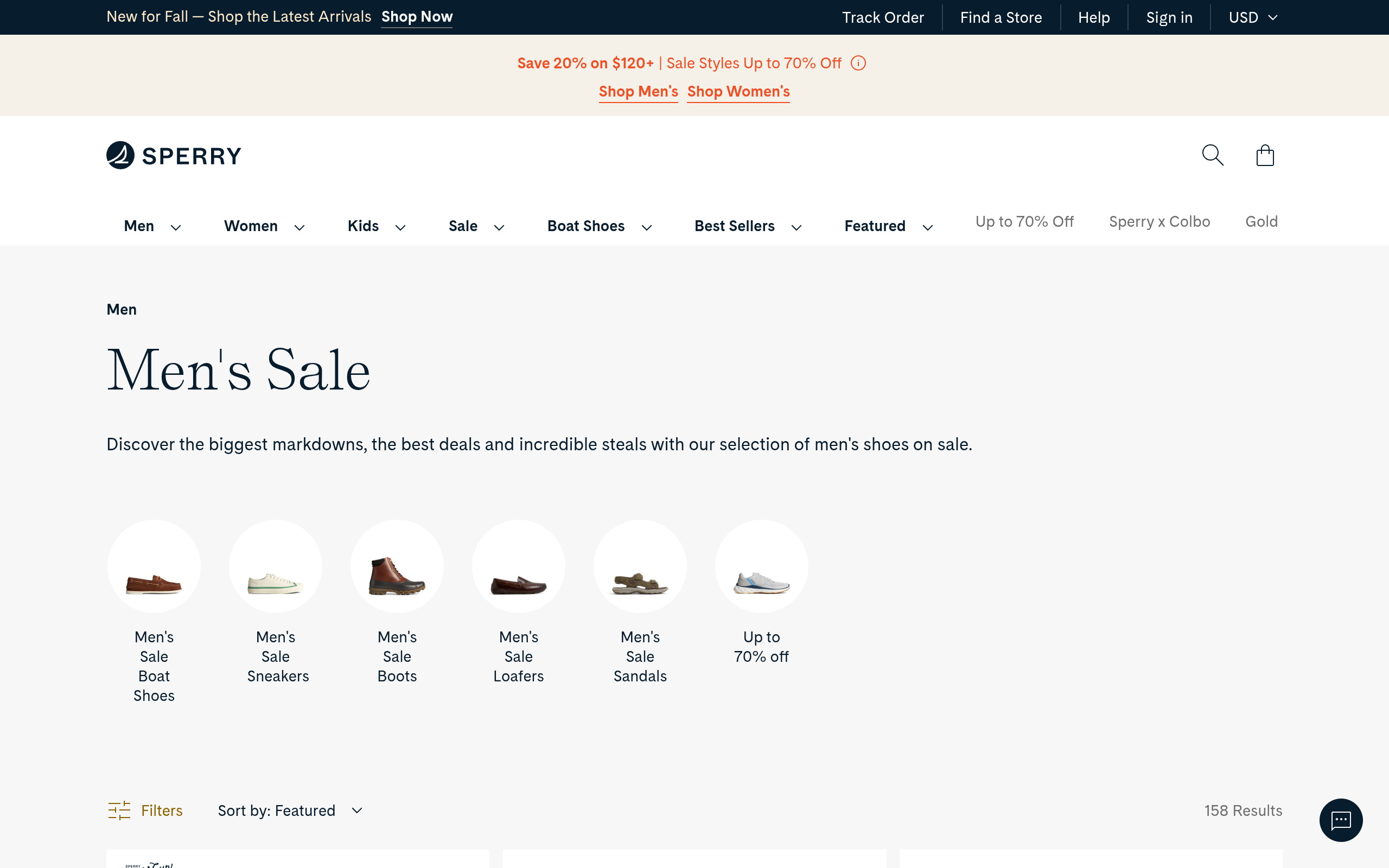
Task: Select Men's Sale Sandals thumbnail
Action: pyautogui.click(x=640, y=566)
